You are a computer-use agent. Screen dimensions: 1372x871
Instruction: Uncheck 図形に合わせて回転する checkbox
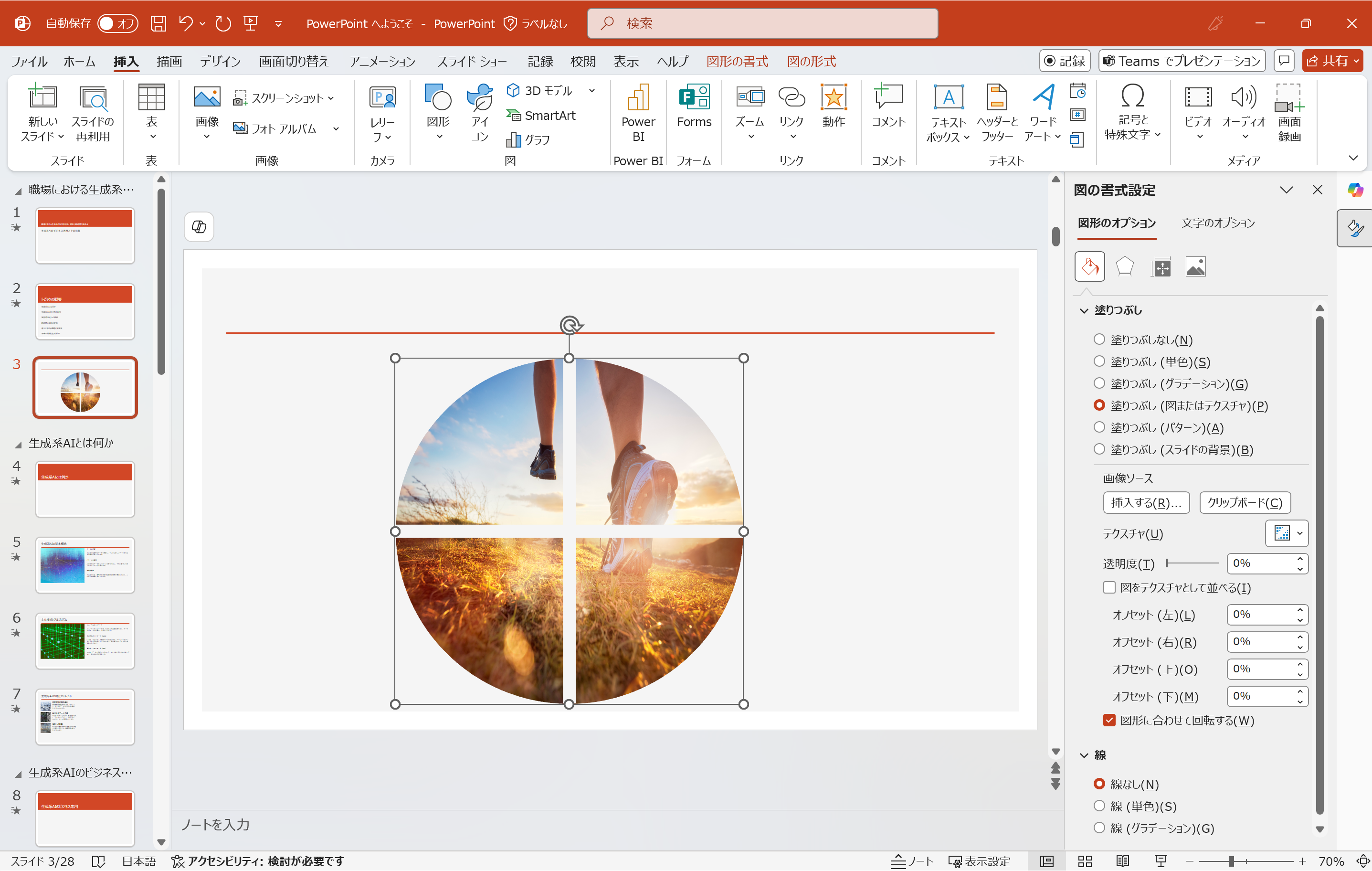point(1109,721)
